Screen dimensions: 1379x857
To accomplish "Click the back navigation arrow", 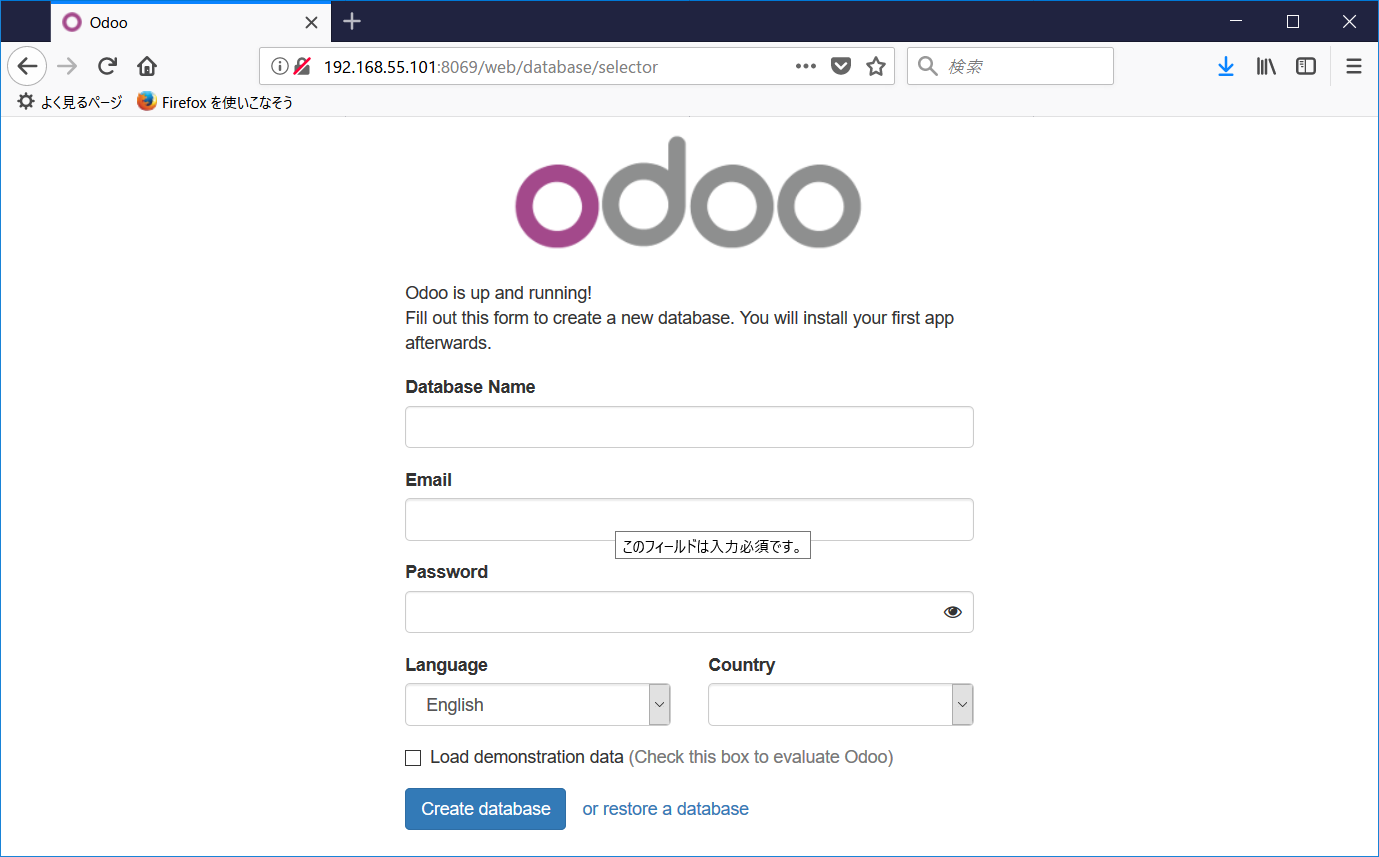I will click(x=26, y=66).
